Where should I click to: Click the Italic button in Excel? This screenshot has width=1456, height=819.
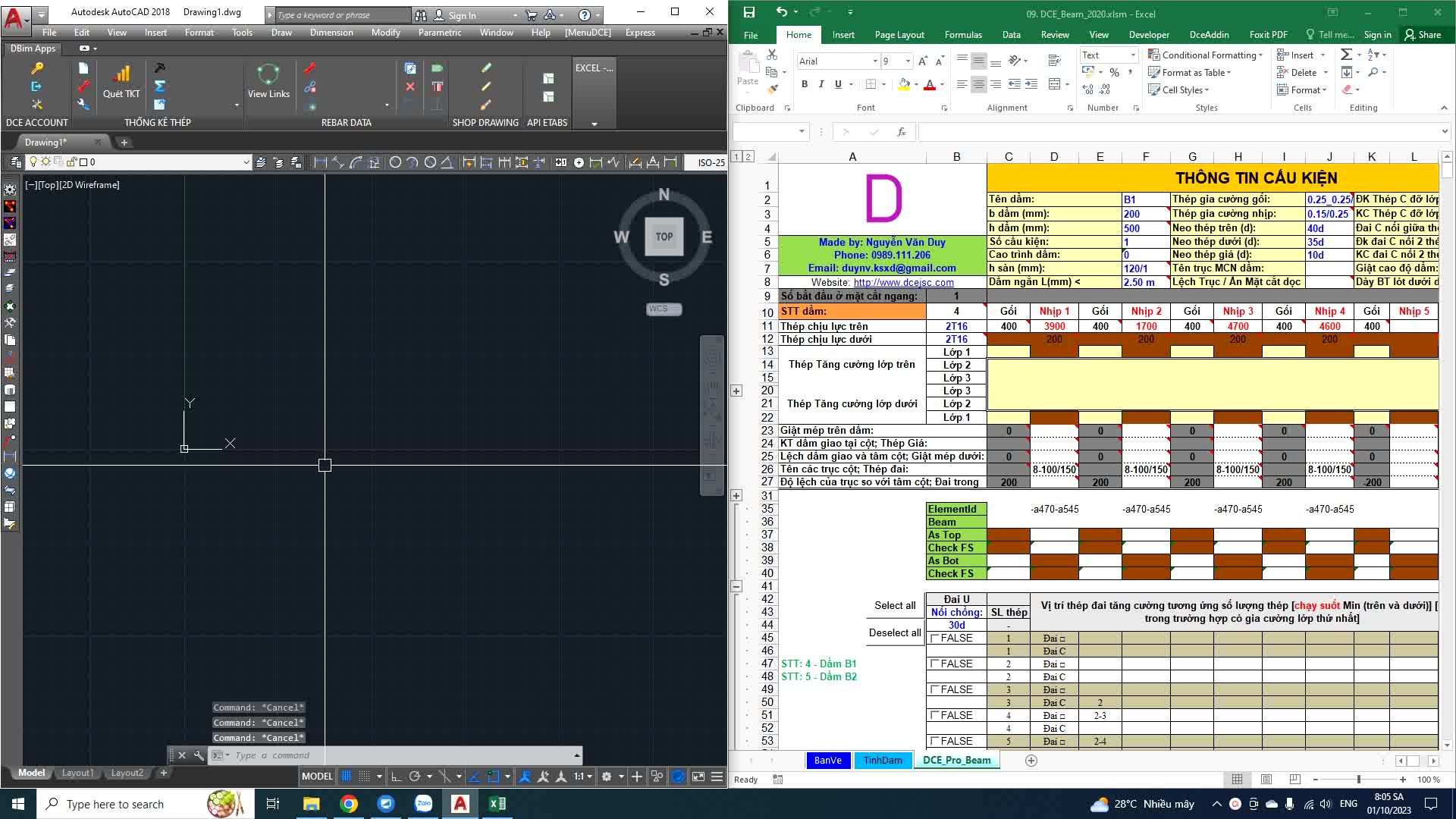(821, 84)
